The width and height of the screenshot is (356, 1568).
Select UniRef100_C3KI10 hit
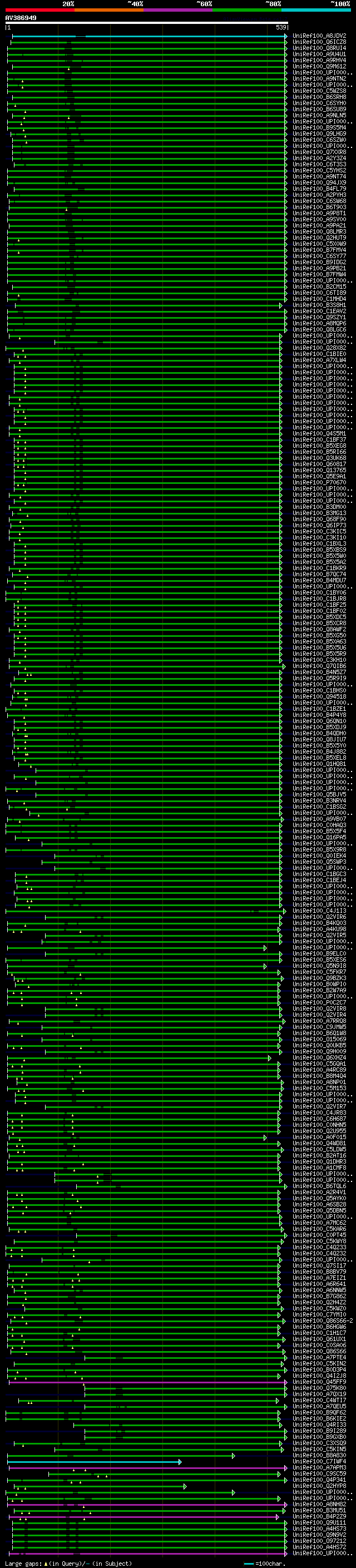tap(319, 537)
